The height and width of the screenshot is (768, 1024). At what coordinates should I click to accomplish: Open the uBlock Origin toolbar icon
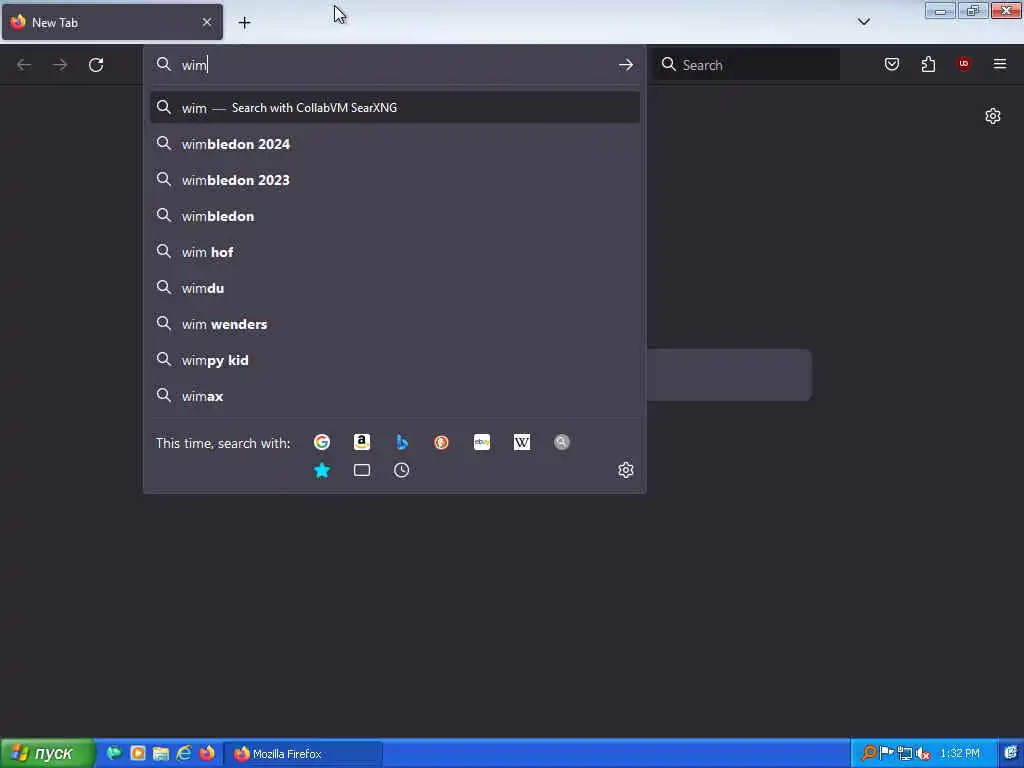point(964,64)
